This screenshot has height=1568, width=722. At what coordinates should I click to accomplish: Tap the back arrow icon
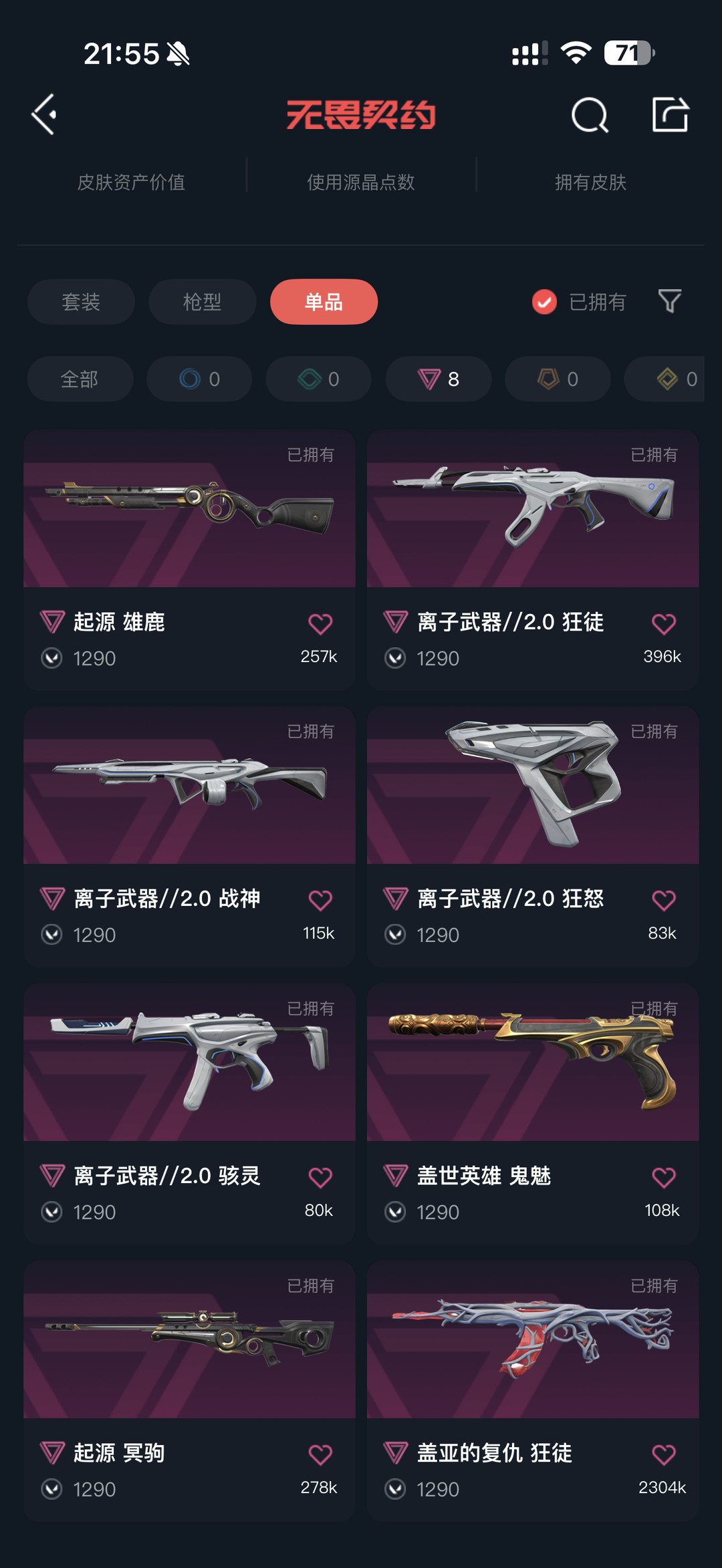(x=44, y=115)
